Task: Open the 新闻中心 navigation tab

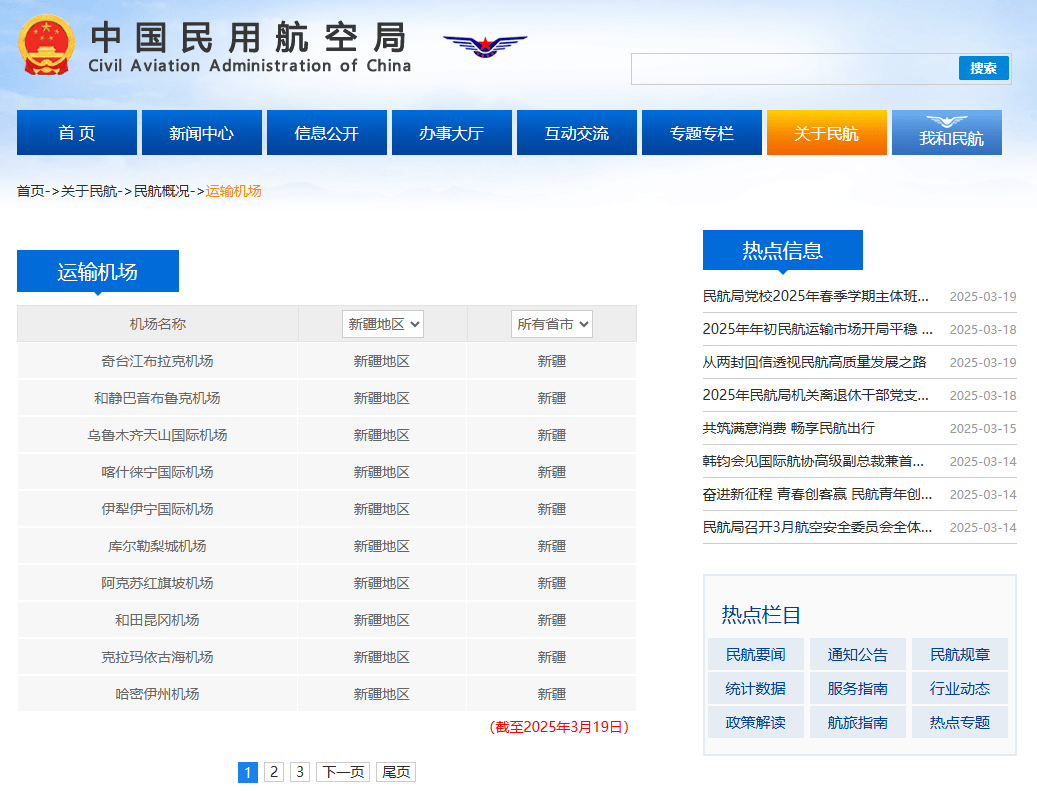Action: 201,133
